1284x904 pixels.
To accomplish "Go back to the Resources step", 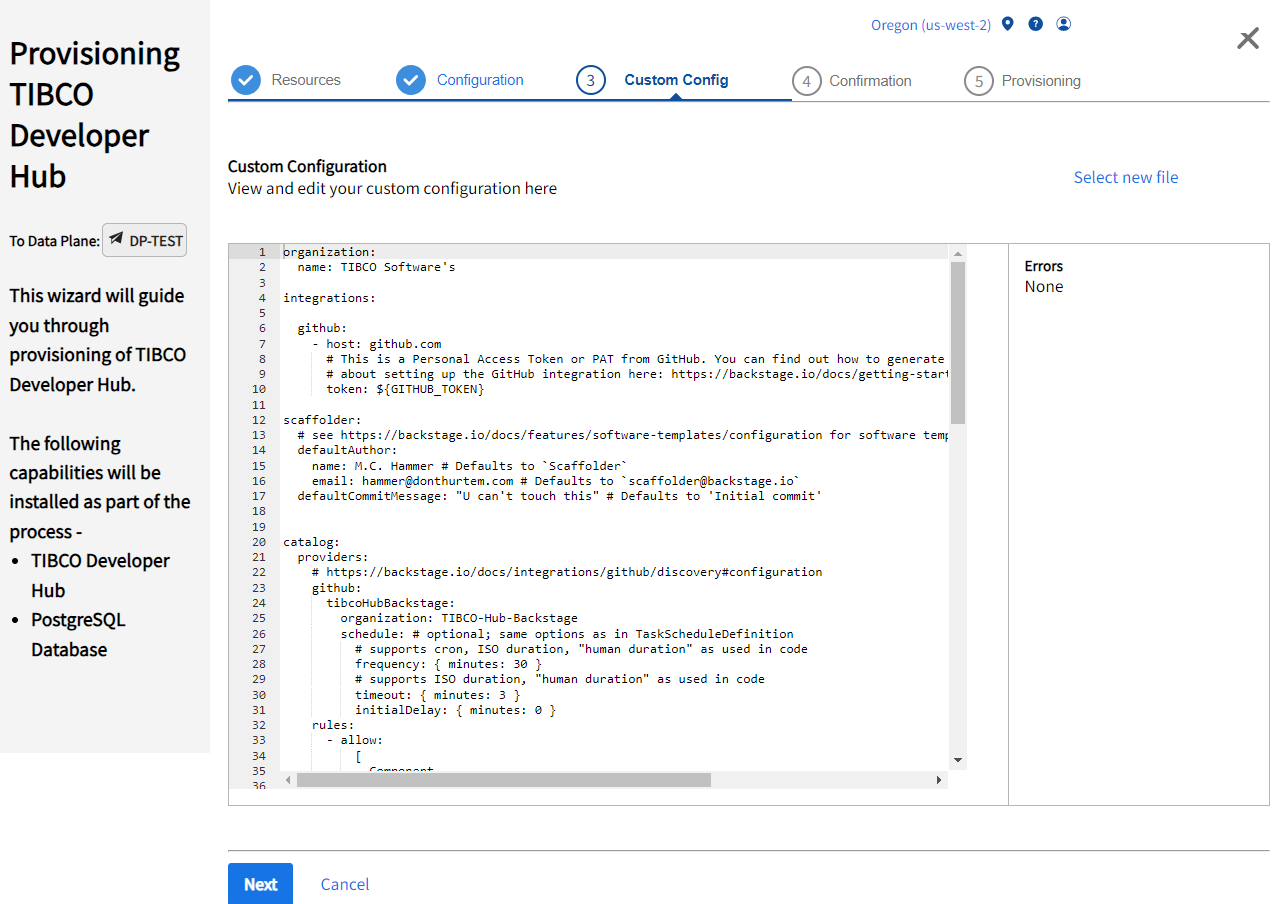I will [x=306, y=80].
